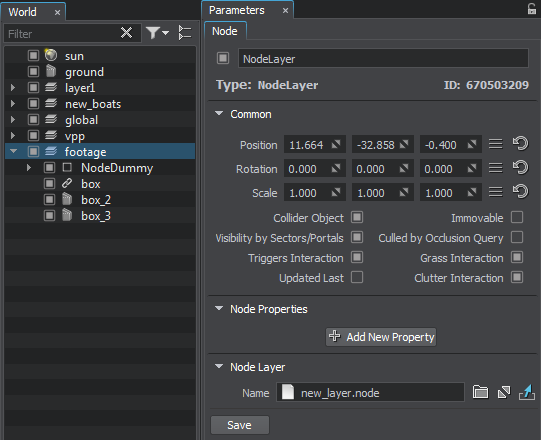This screenshot has width=541, height=440.
Task: Reset the Position values
Action: tap(520, 144)
